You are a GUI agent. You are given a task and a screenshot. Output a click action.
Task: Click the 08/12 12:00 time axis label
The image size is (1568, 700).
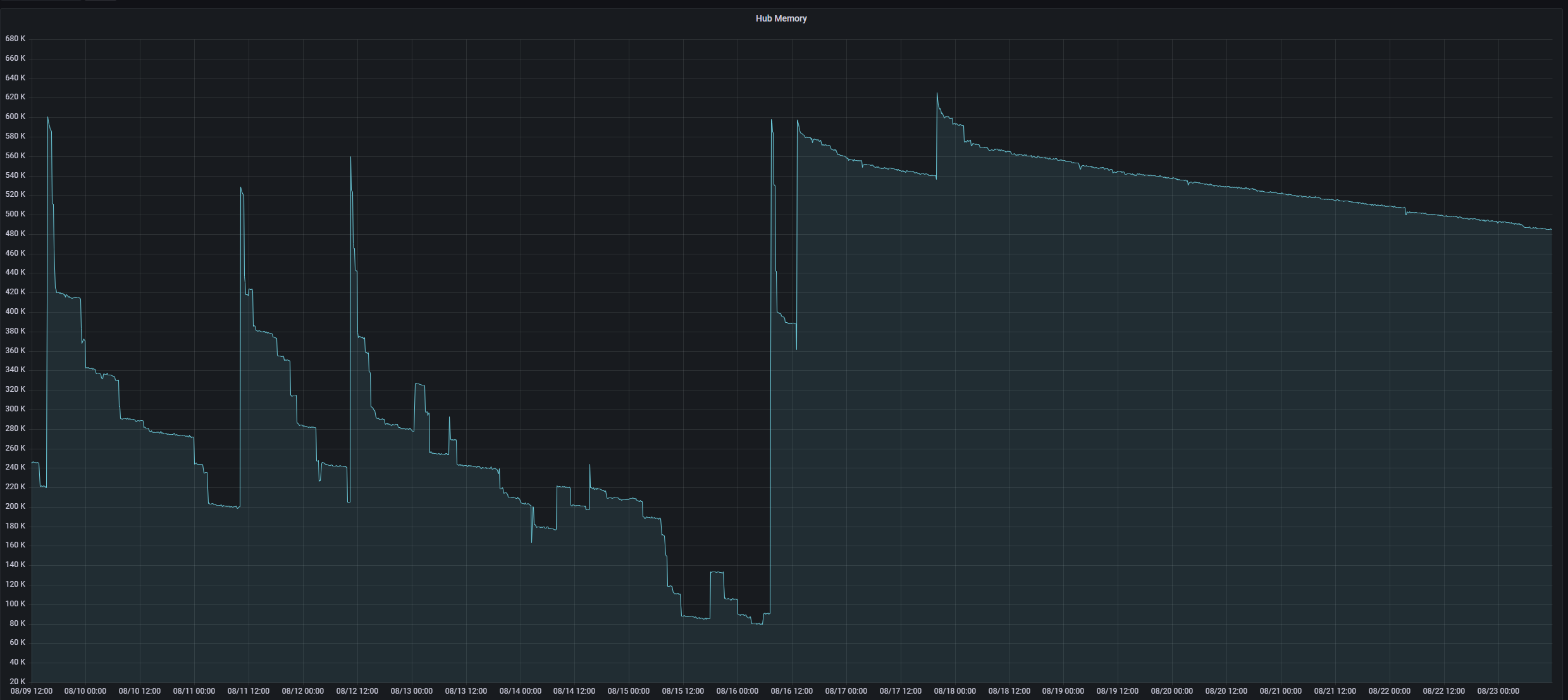(x=357, y=691)
